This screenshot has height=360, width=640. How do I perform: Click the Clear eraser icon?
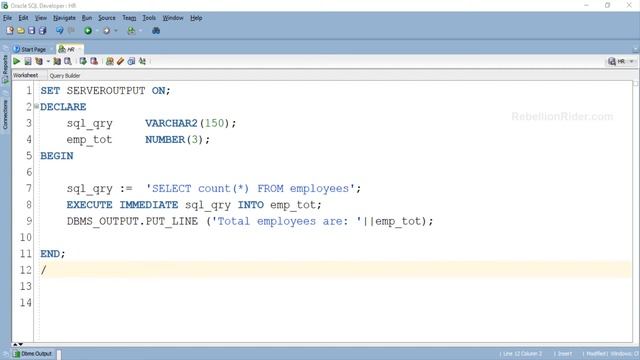click(120, 61)
